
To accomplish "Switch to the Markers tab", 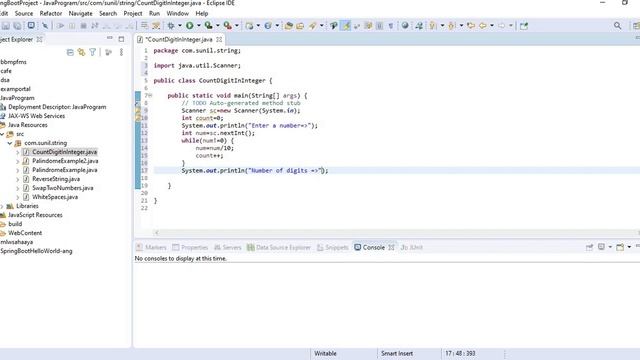I will [151, 247].
